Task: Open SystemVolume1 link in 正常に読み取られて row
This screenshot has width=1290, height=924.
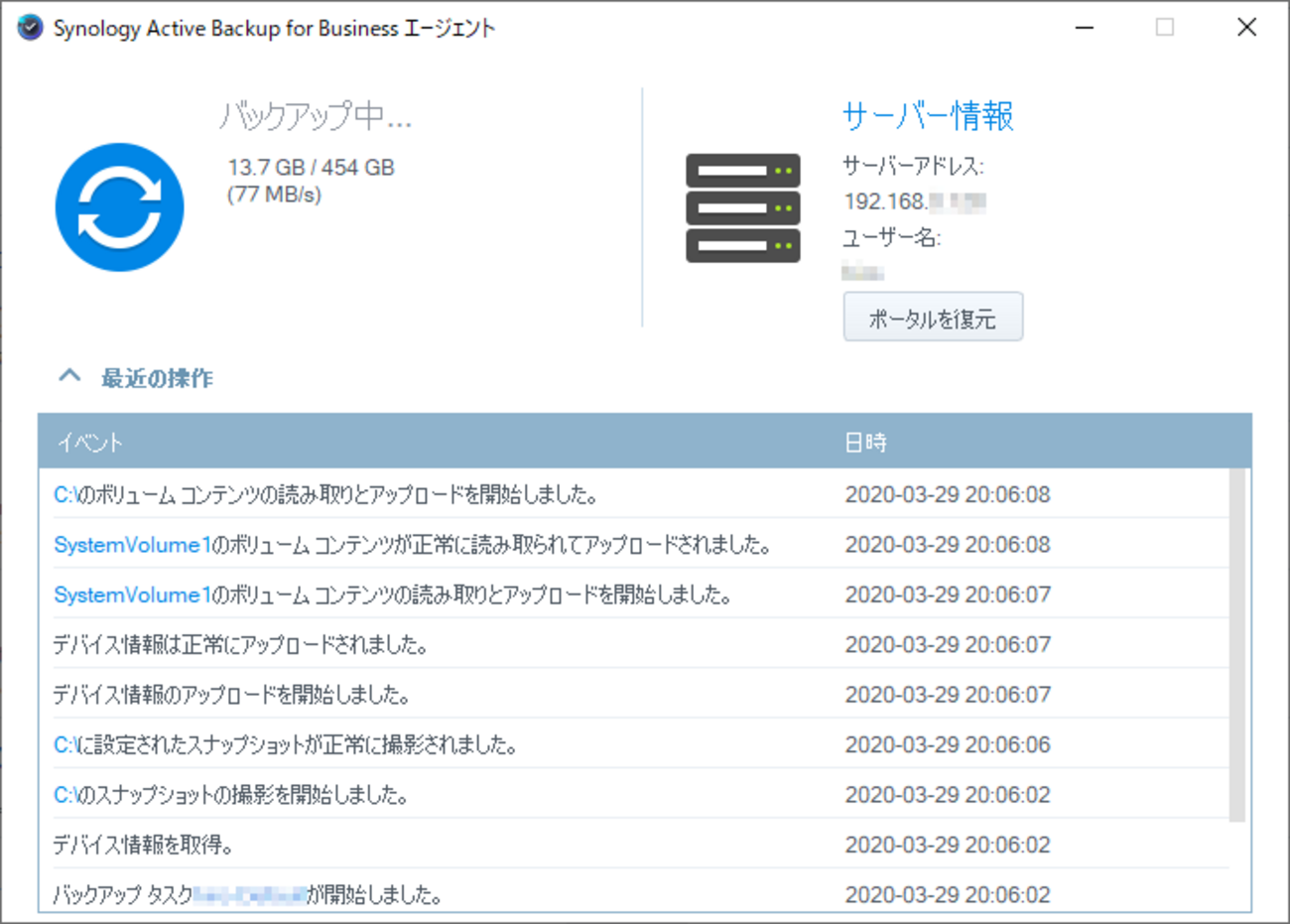Action: (x=133, y=545)
